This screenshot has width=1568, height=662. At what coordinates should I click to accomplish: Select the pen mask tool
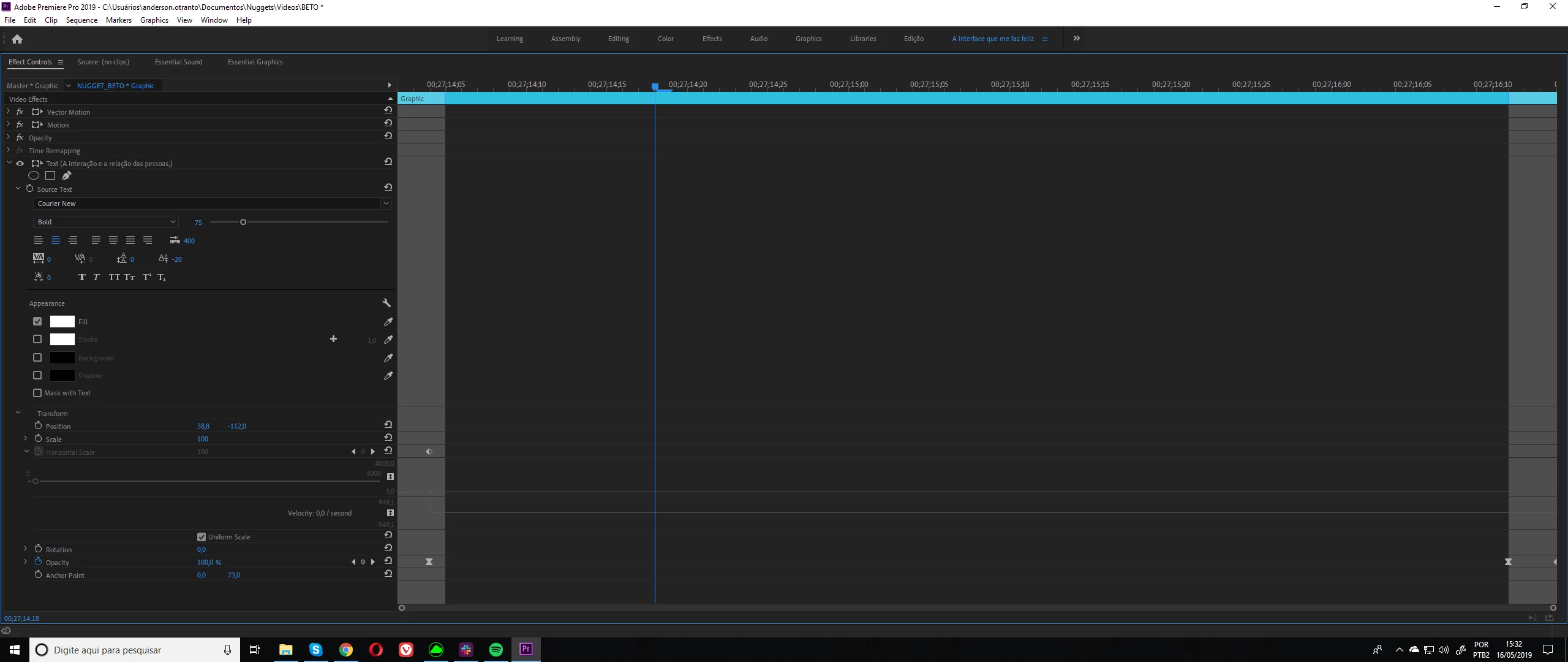coord(66,176)
